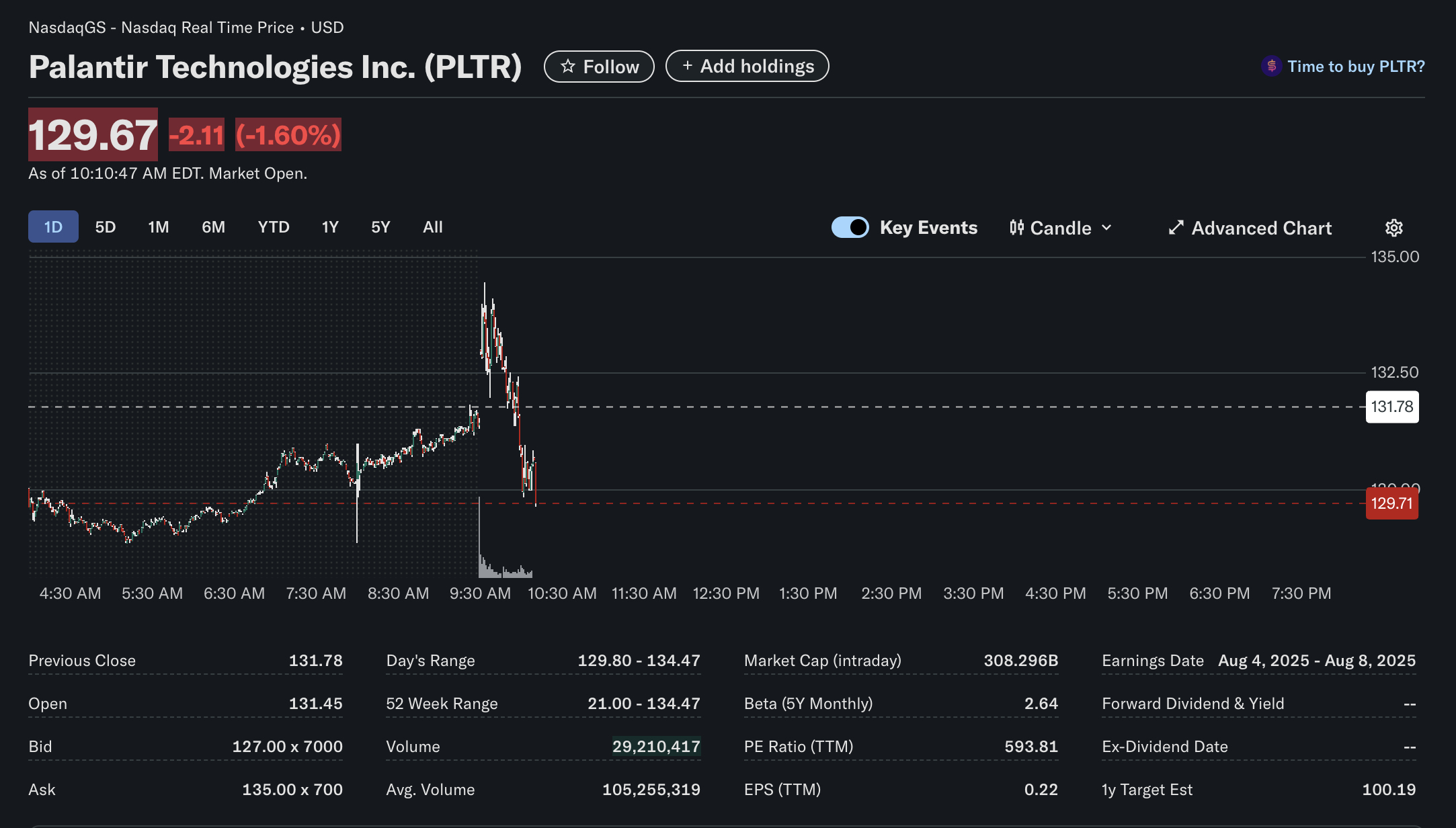Click the Palantir Technologies Inc. (PLTR) heading
1456x828 pixels.
(275, 67)
